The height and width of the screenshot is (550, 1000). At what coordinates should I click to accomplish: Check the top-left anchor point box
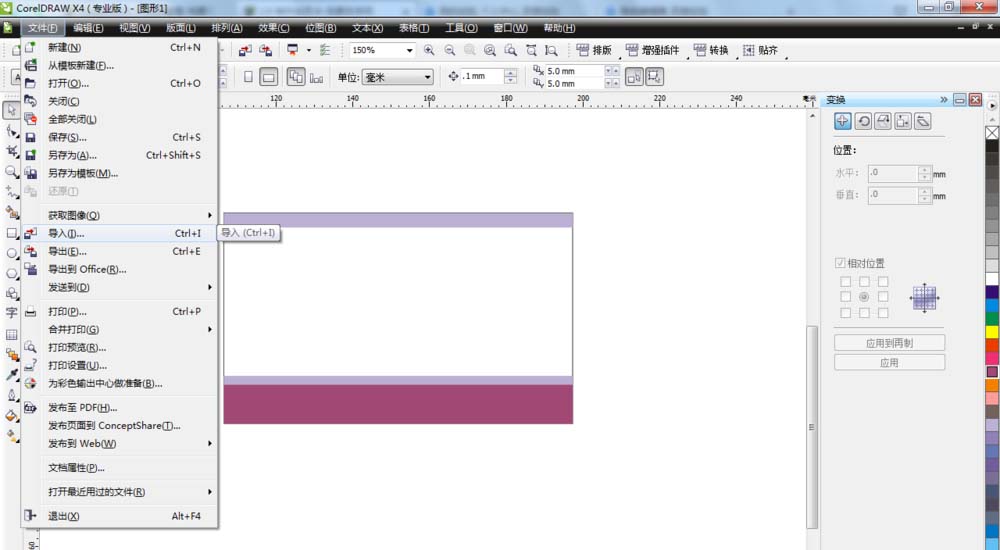point(845,281)
